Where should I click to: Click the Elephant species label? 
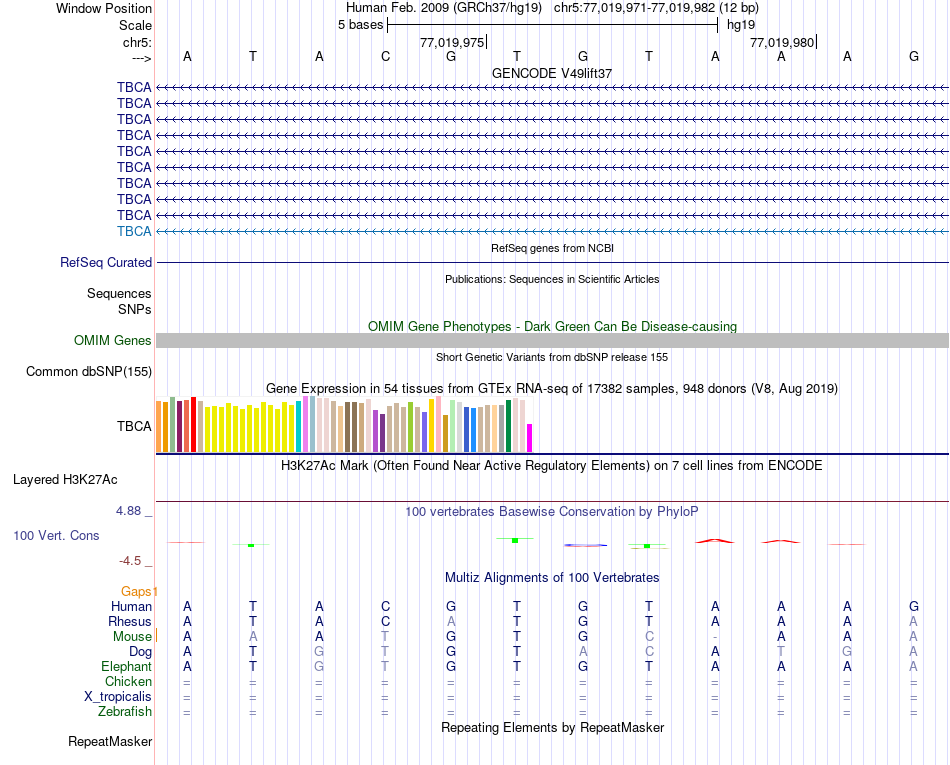[x=127, y=666]
